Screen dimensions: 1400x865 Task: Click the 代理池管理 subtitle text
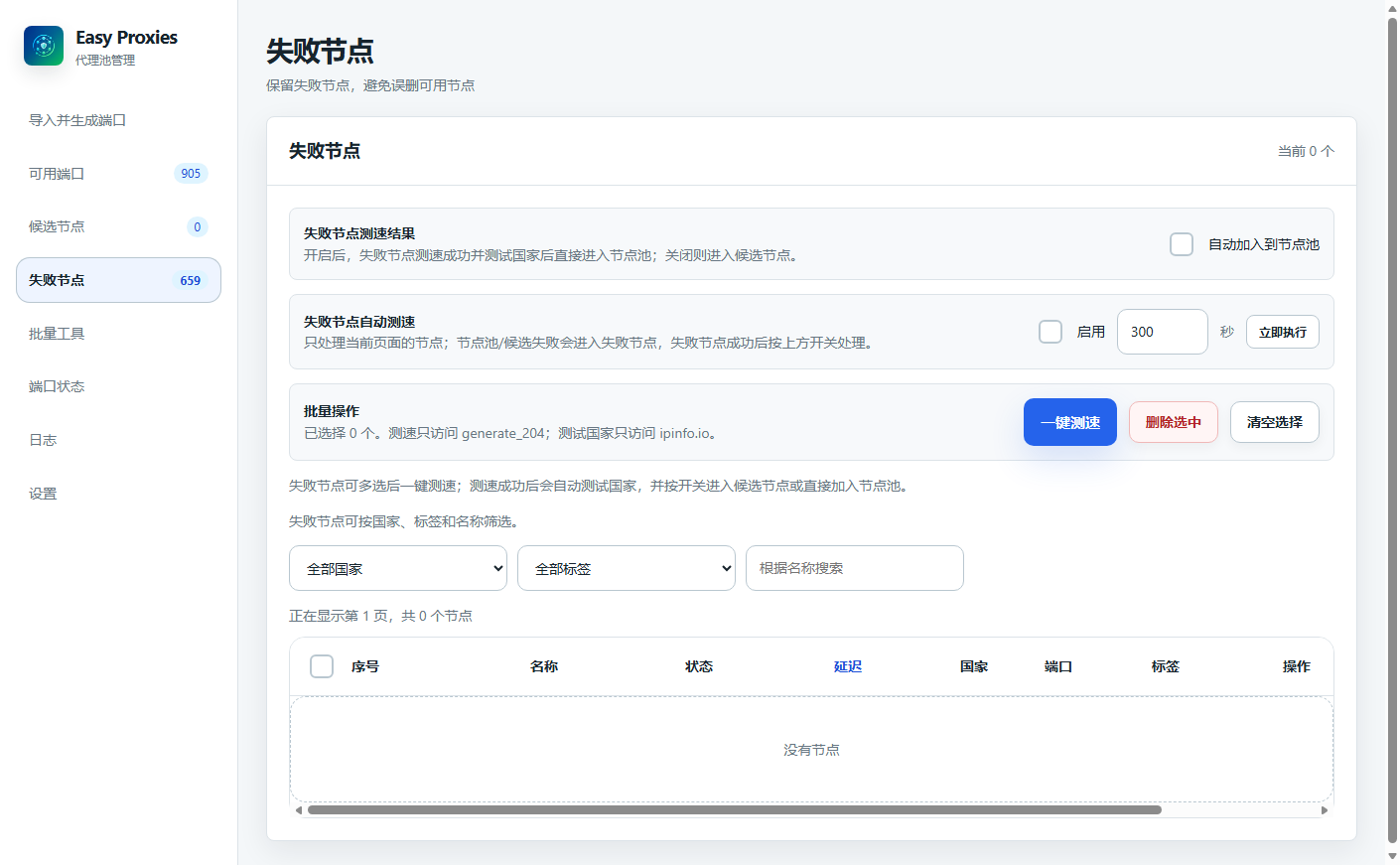point(105,61)
